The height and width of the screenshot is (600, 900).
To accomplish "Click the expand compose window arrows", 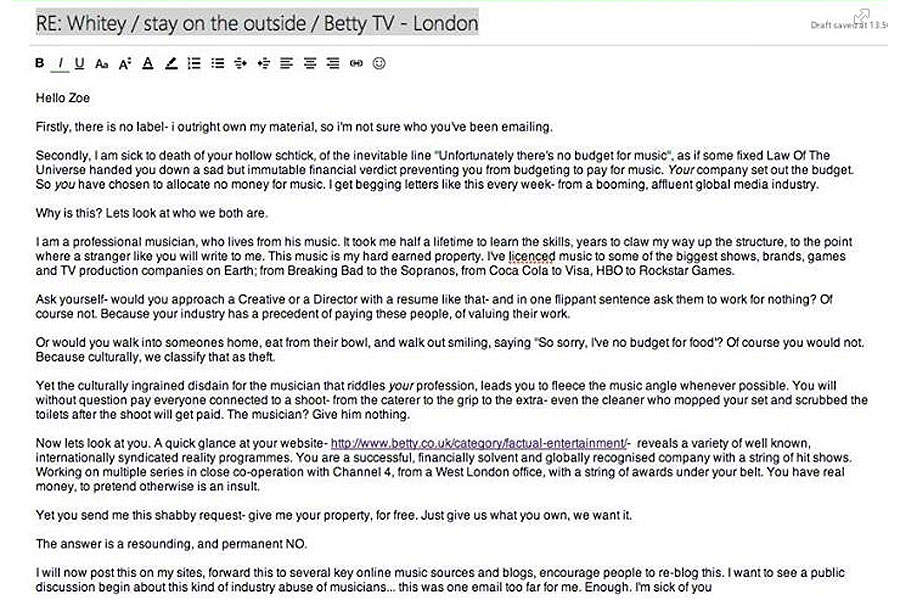I will tap(860, 16).
